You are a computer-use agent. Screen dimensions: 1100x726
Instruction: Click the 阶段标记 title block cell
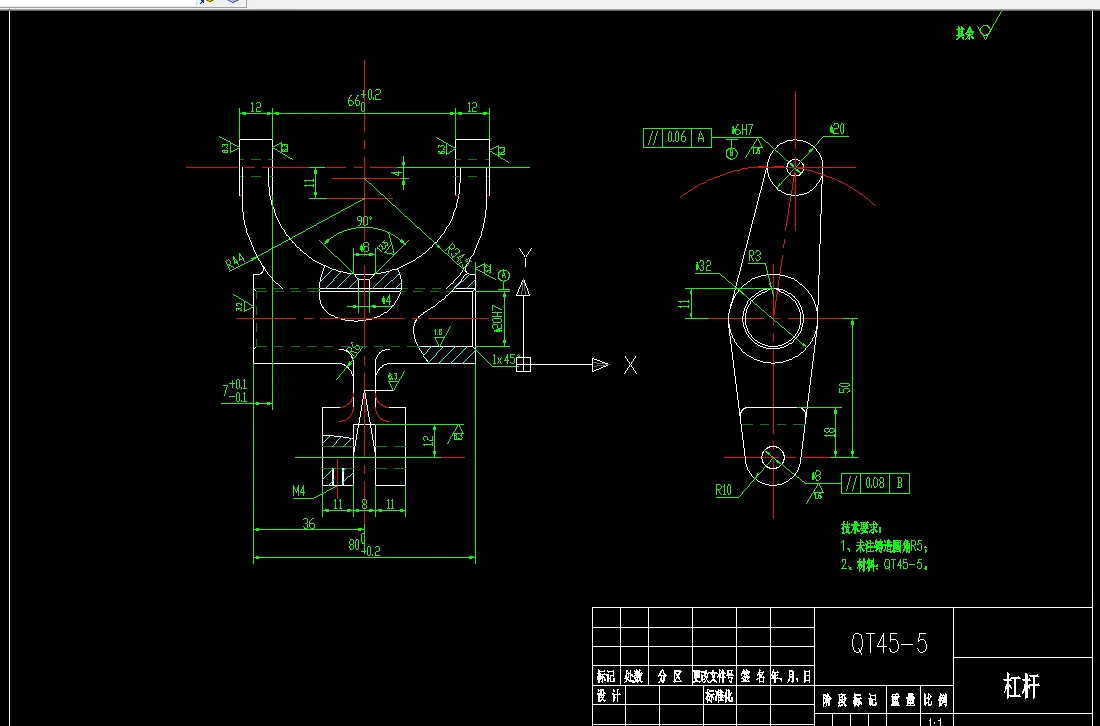tap(850, 700)
